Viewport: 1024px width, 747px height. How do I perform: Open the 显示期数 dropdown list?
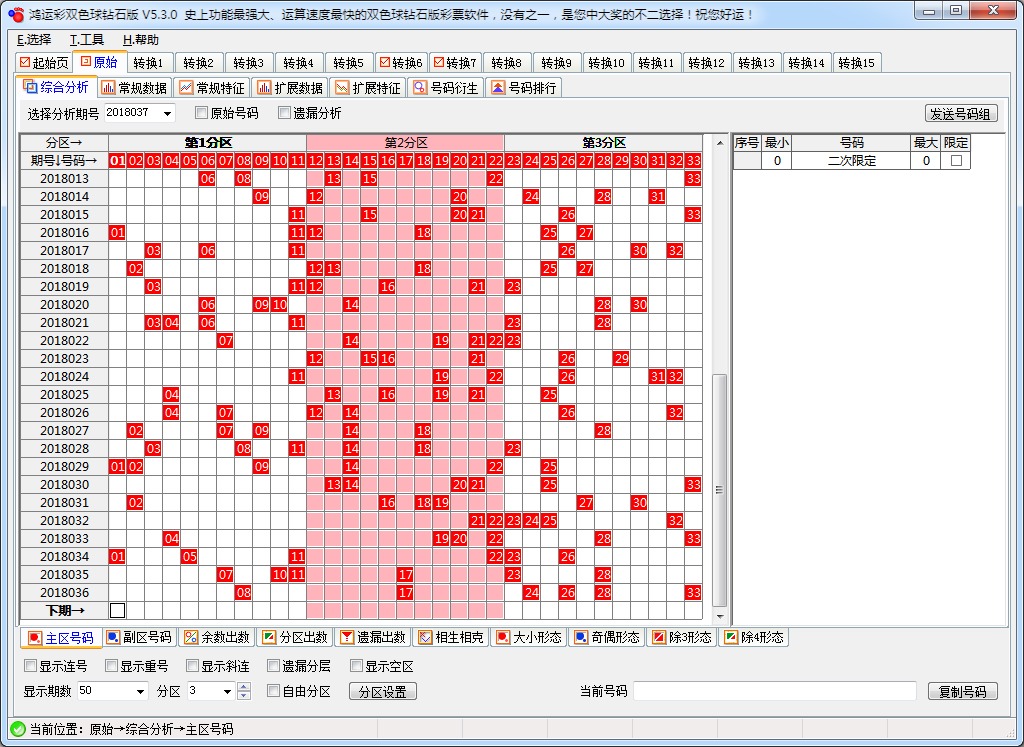tap(139, 691)
